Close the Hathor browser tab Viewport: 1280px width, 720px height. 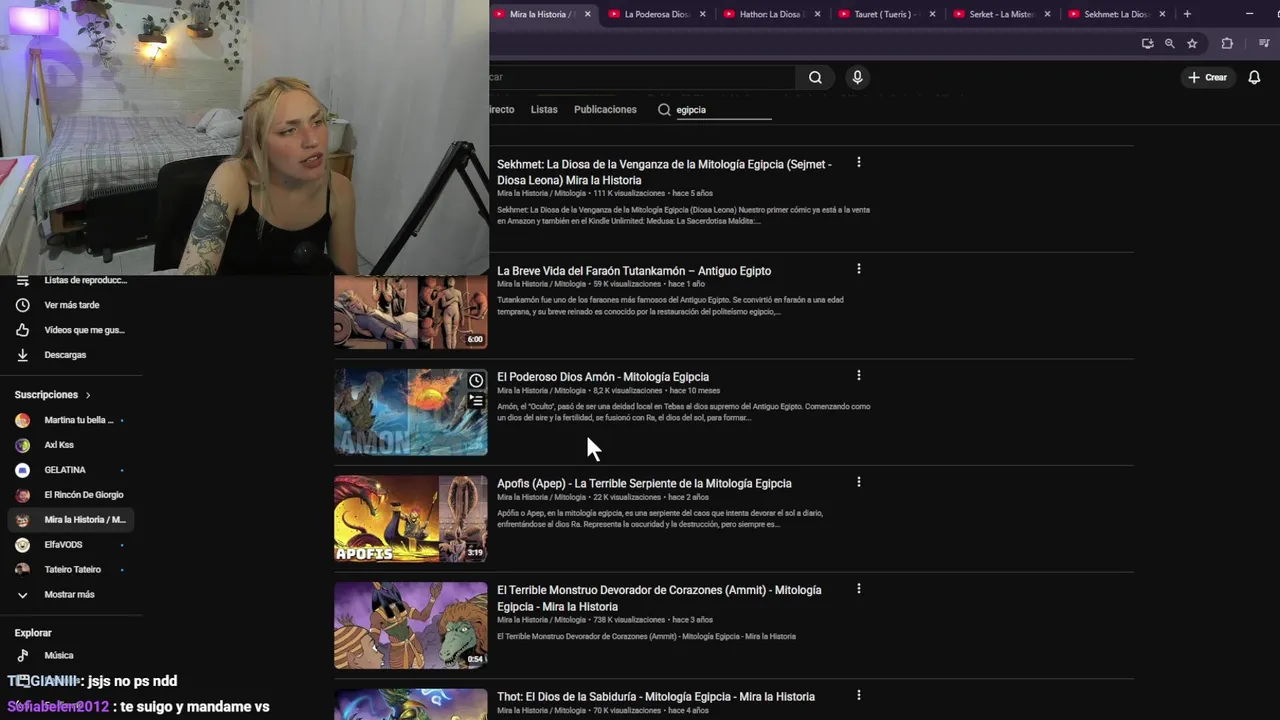click(818, 14)
